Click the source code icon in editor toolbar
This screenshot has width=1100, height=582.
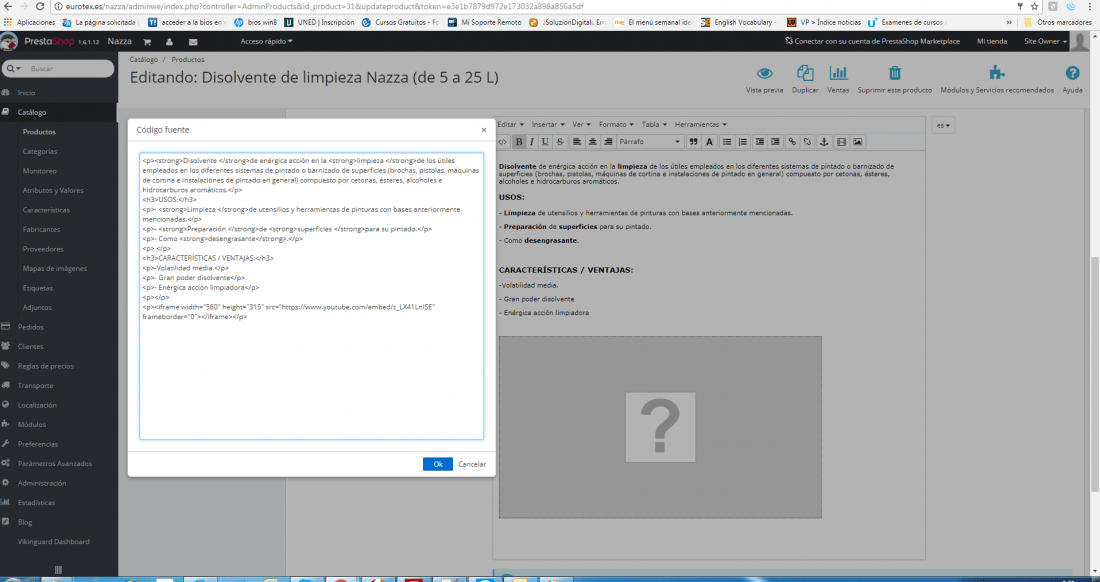click(x=502, y=142)
